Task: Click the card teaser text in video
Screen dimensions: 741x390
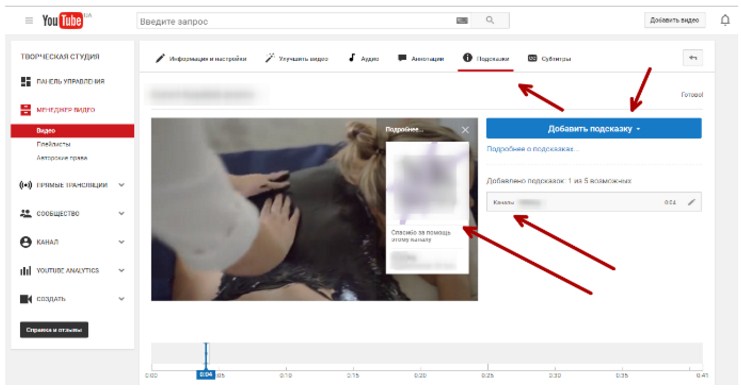Action: tap(404, 130)
